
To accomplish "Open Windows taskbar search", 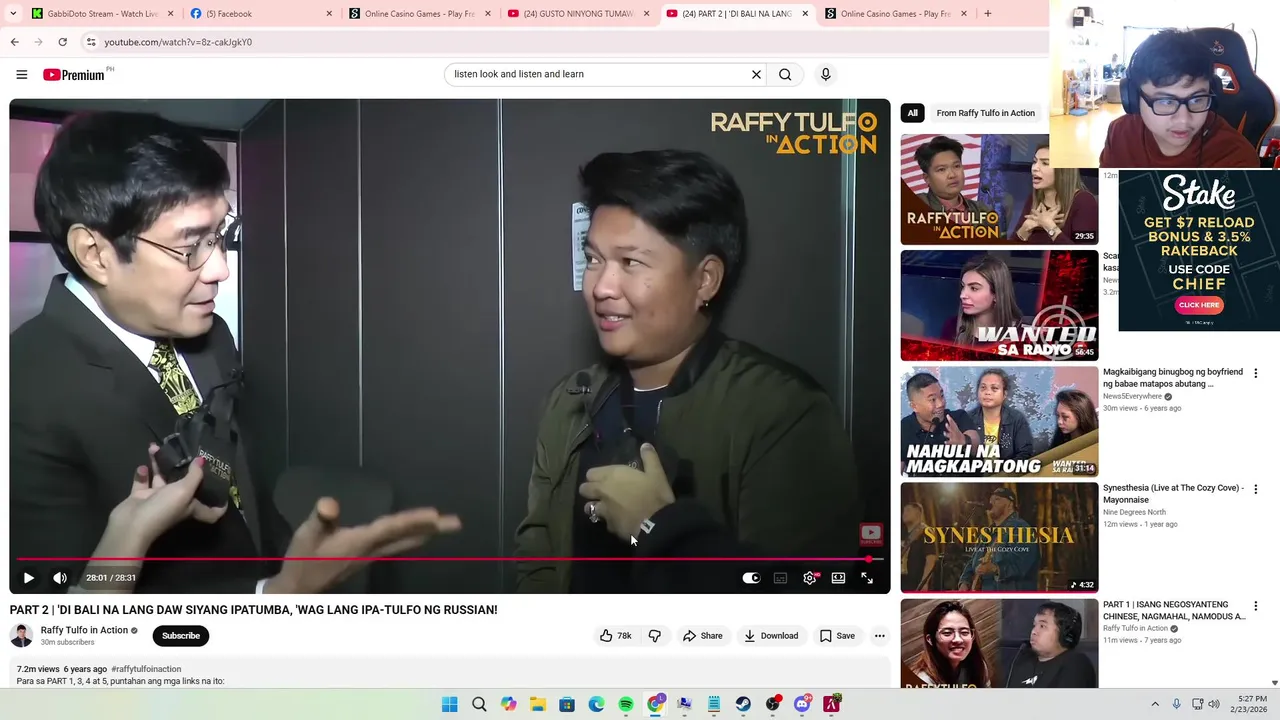I will 479,704.
